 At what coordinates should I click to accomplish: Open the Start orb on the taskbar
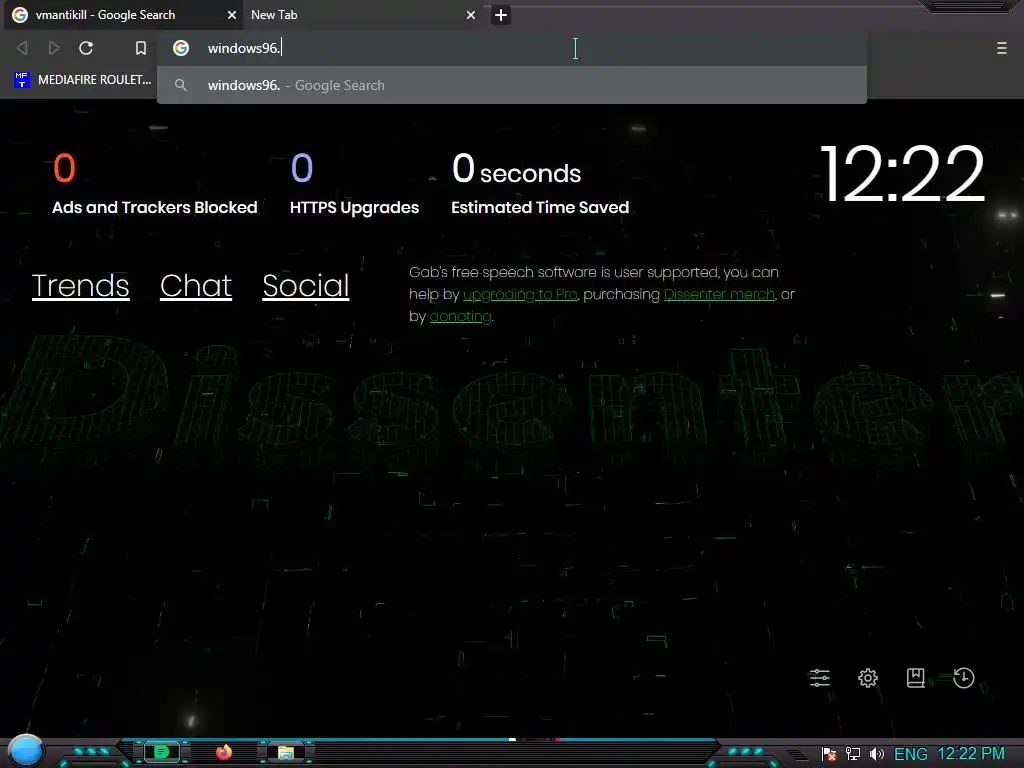tap(26, 750)
